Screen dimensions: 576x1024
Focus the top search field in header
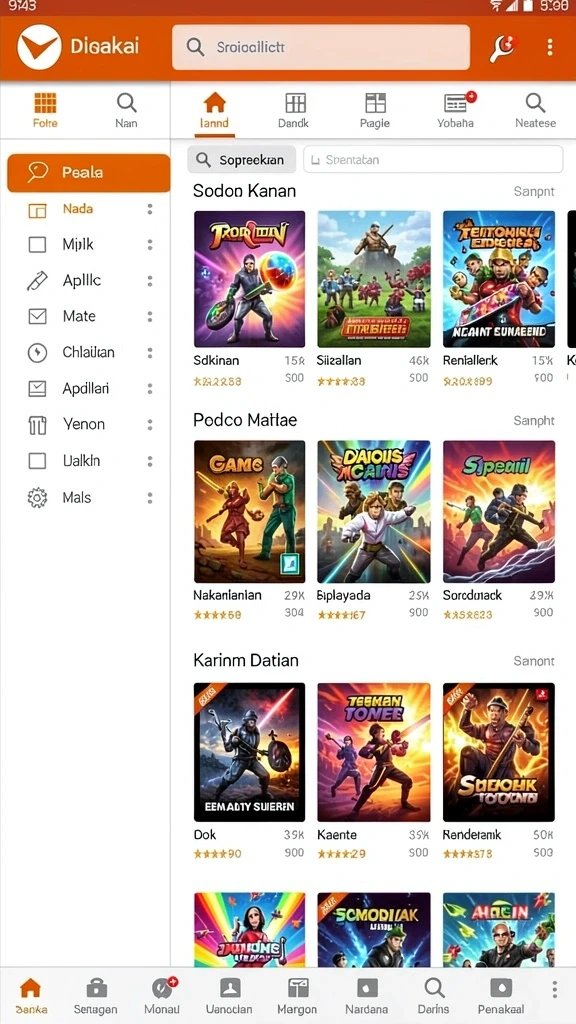coord(321,47)
